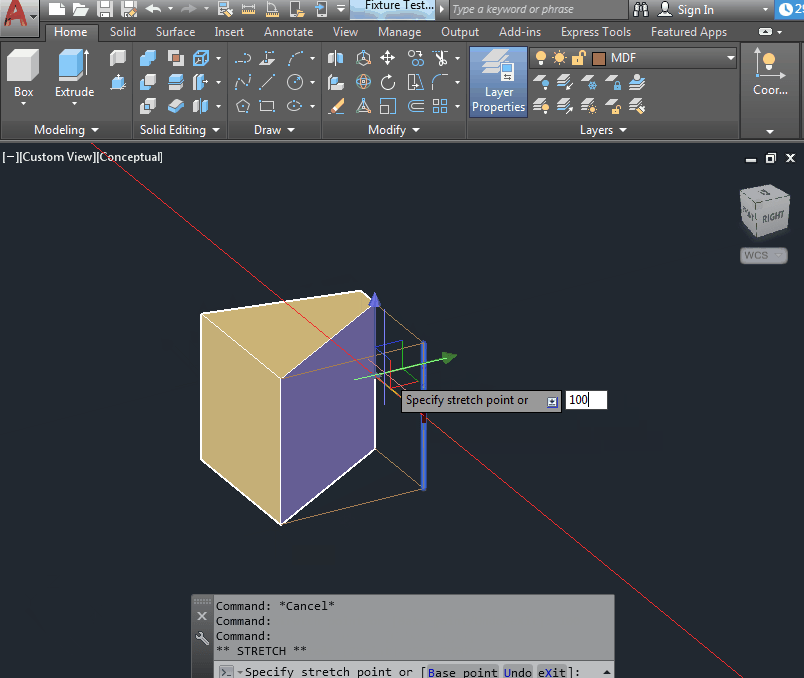Expand the Solid Editing panel
The width and height of the screenshot is (804, 678).
pos(180,130)
